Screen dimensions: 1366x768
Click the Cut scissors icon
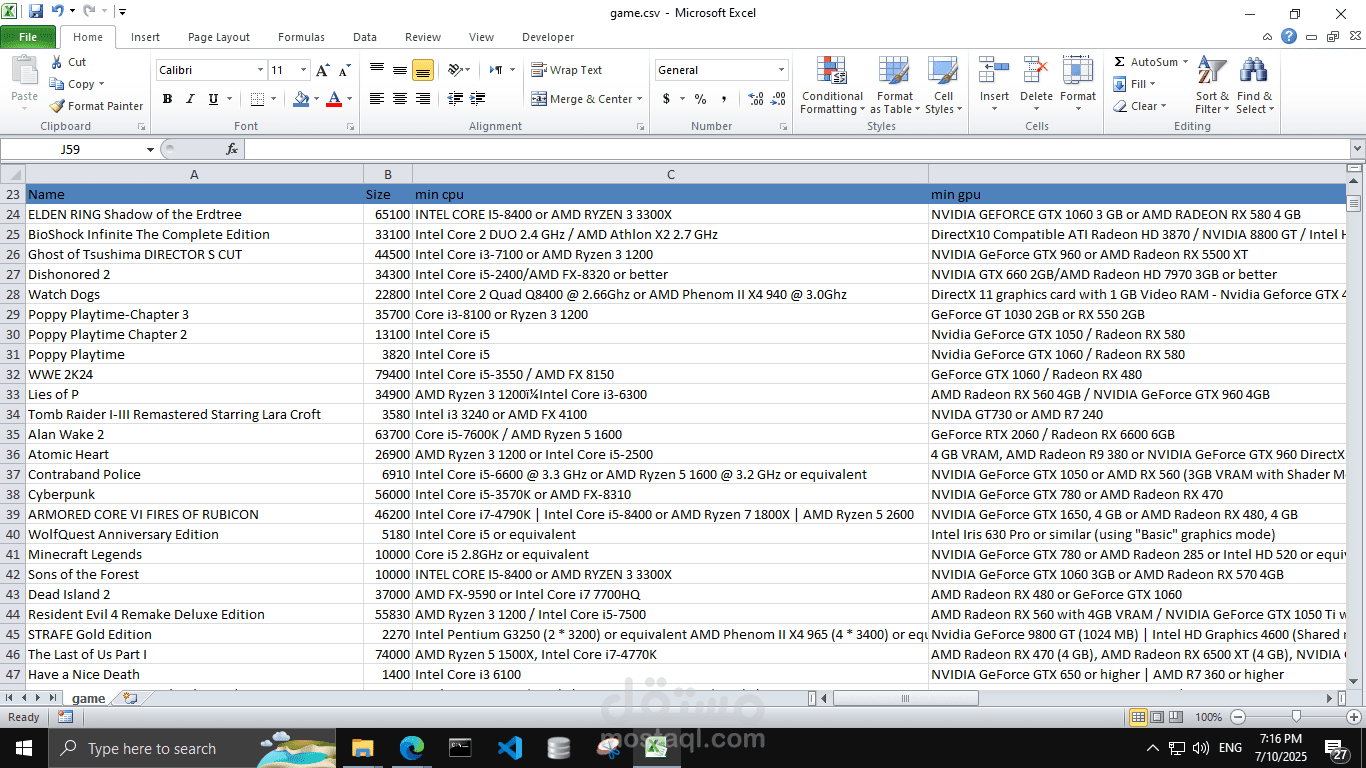coord(56,62)
